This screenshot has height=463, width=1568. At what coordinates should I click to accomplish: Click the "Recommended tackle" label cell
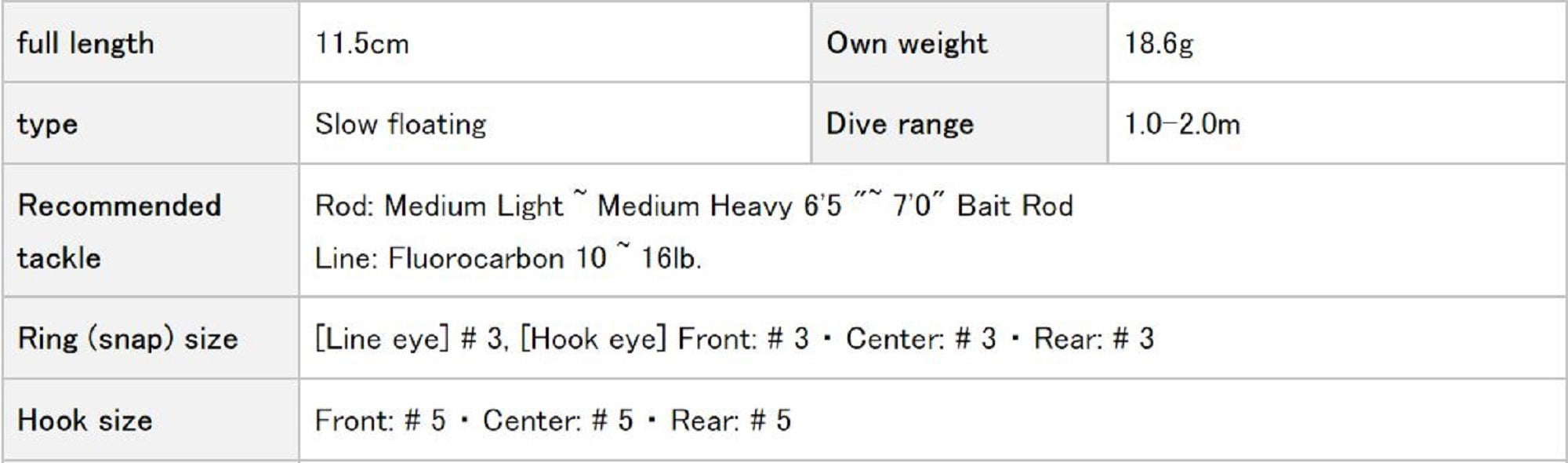click(x=119, y=231)
